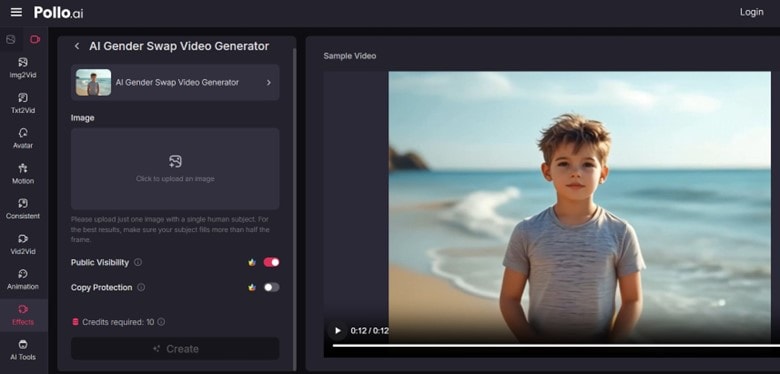Image resolution: width=780 pixels, height=374 pixels.
Task: Choose Consistent in the sidebar
Action: click(23, 209)
